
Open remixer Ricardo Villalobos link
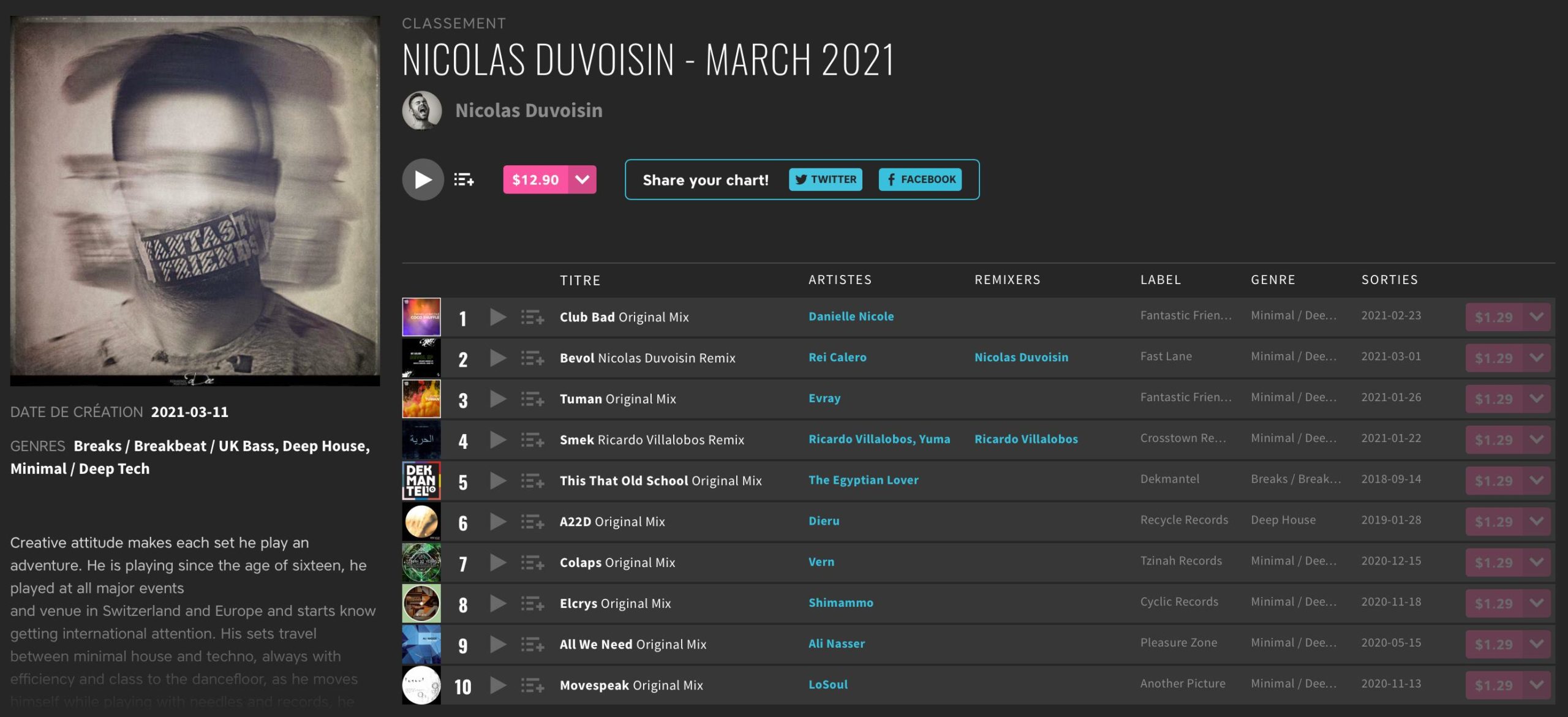(1026, 439)
